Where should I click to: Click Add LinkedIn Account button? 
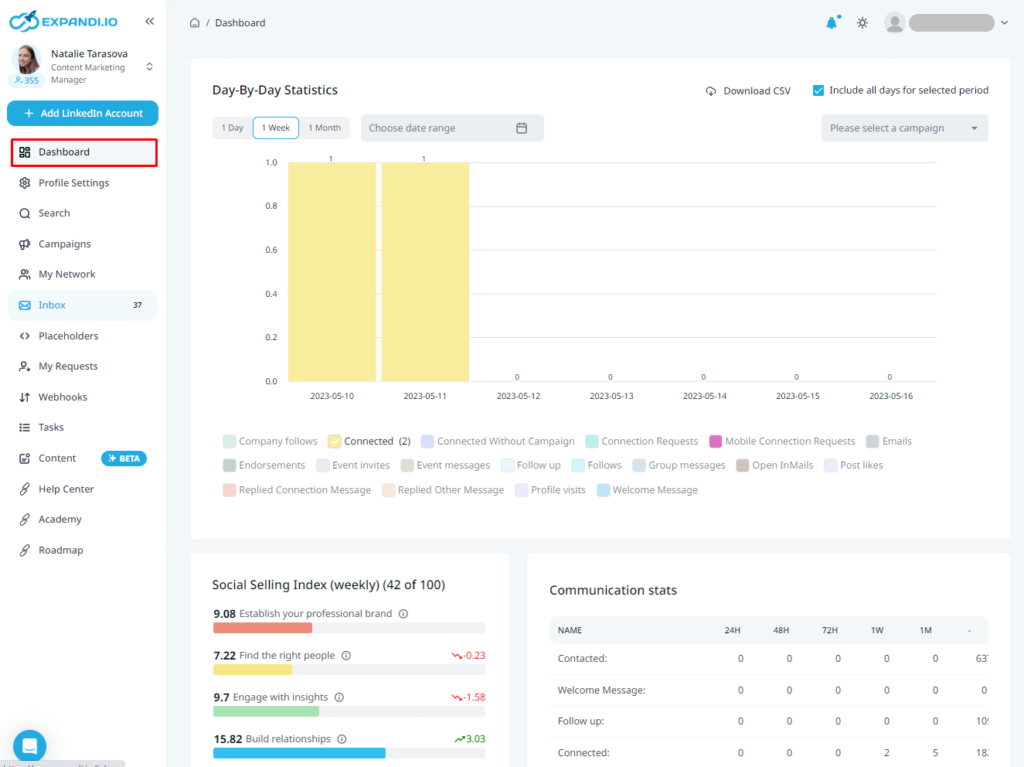83,113
